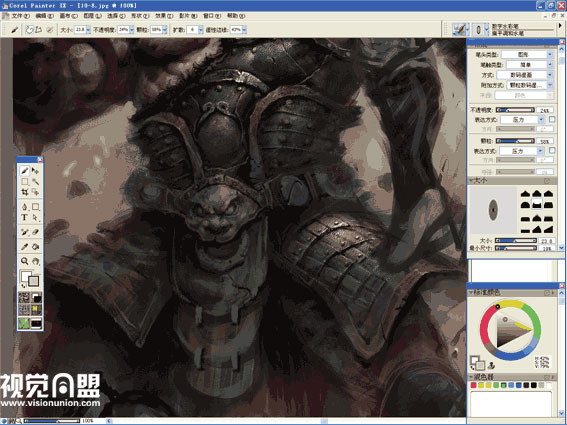Toggle invert checkbox beside opacity expression
The width and height of the screenshot is (567, 425).
552,119
